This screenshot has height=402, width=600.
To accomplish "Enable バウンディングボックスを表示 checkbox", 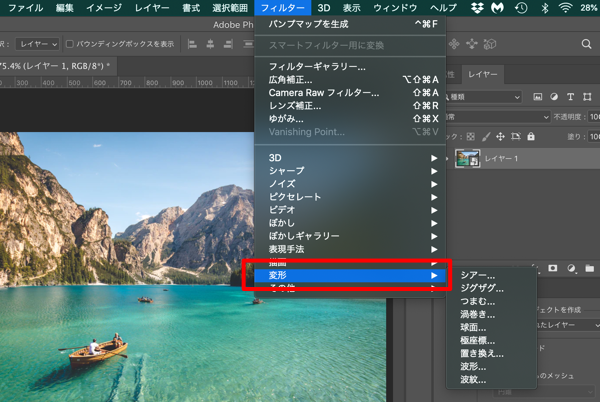I will point(70,44).
